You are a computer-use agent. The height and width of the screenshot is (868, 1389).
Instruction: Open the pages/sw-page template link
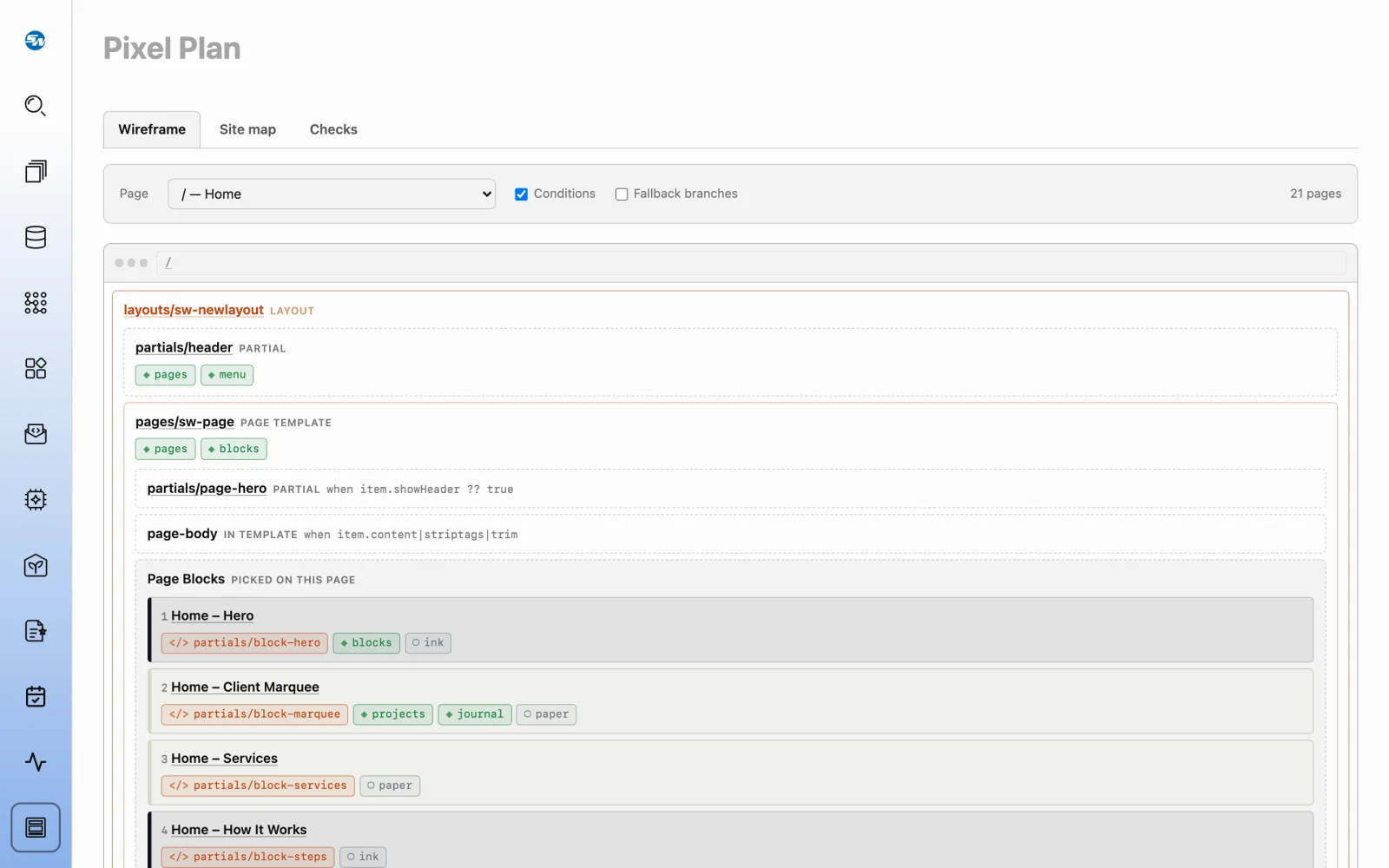(x=185, y=422)
